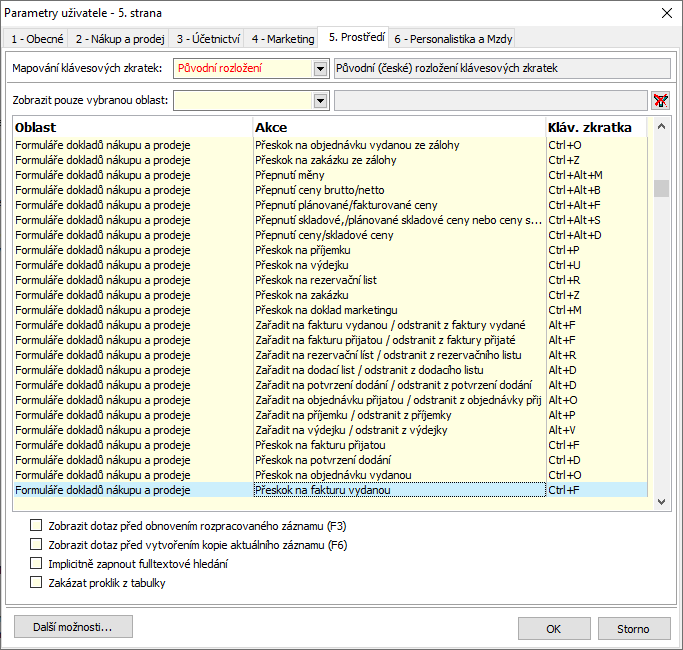The image size is (683, 650).
Task: Select 'Zařadit na dodací list' row
Action: click(331, 370)
